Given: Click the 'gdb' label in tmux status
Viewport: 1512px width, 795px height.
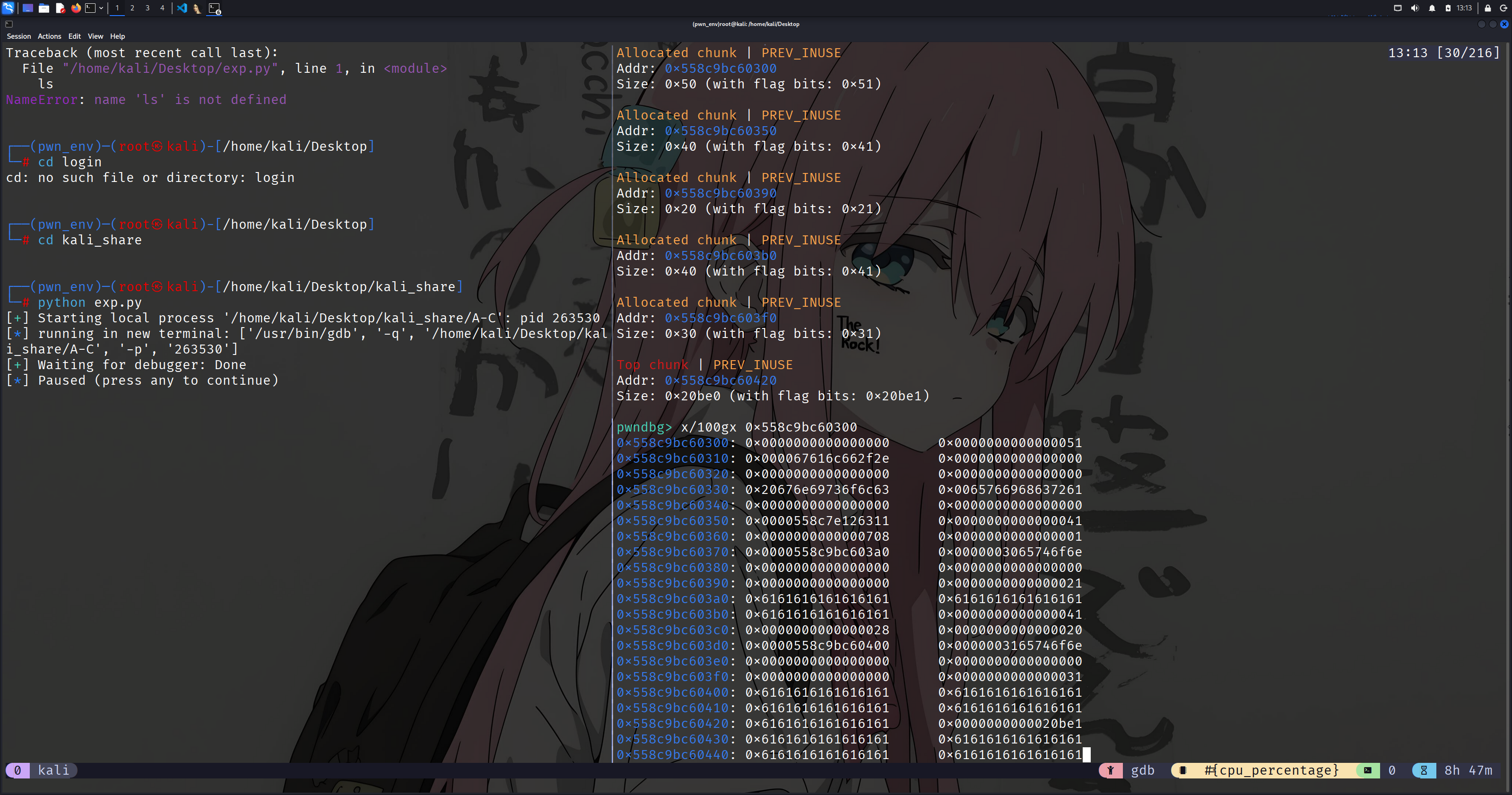Looking at the screenshot, I should coord(1142,770).
